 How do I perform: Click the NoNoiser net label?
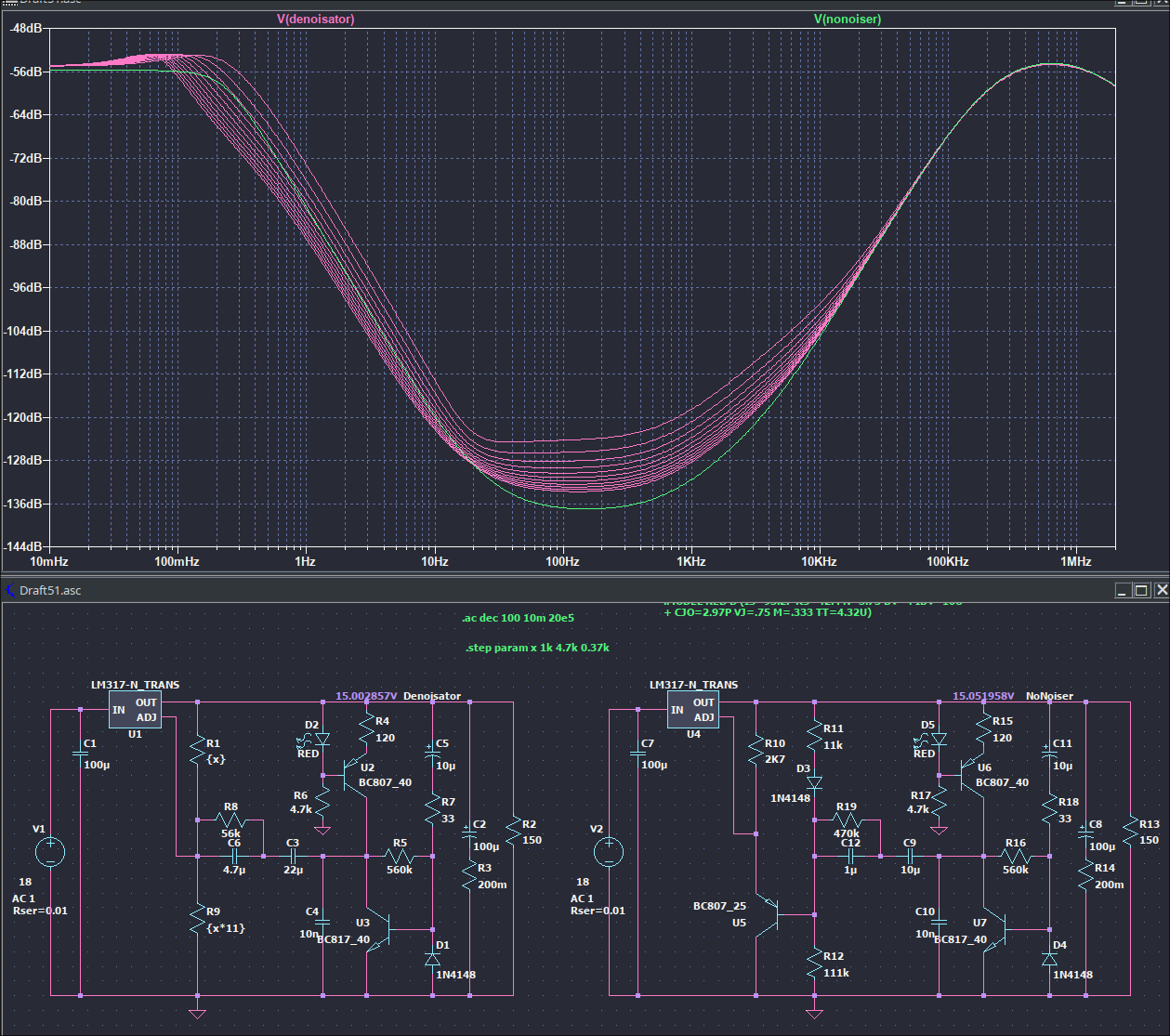pos(1050,696)
